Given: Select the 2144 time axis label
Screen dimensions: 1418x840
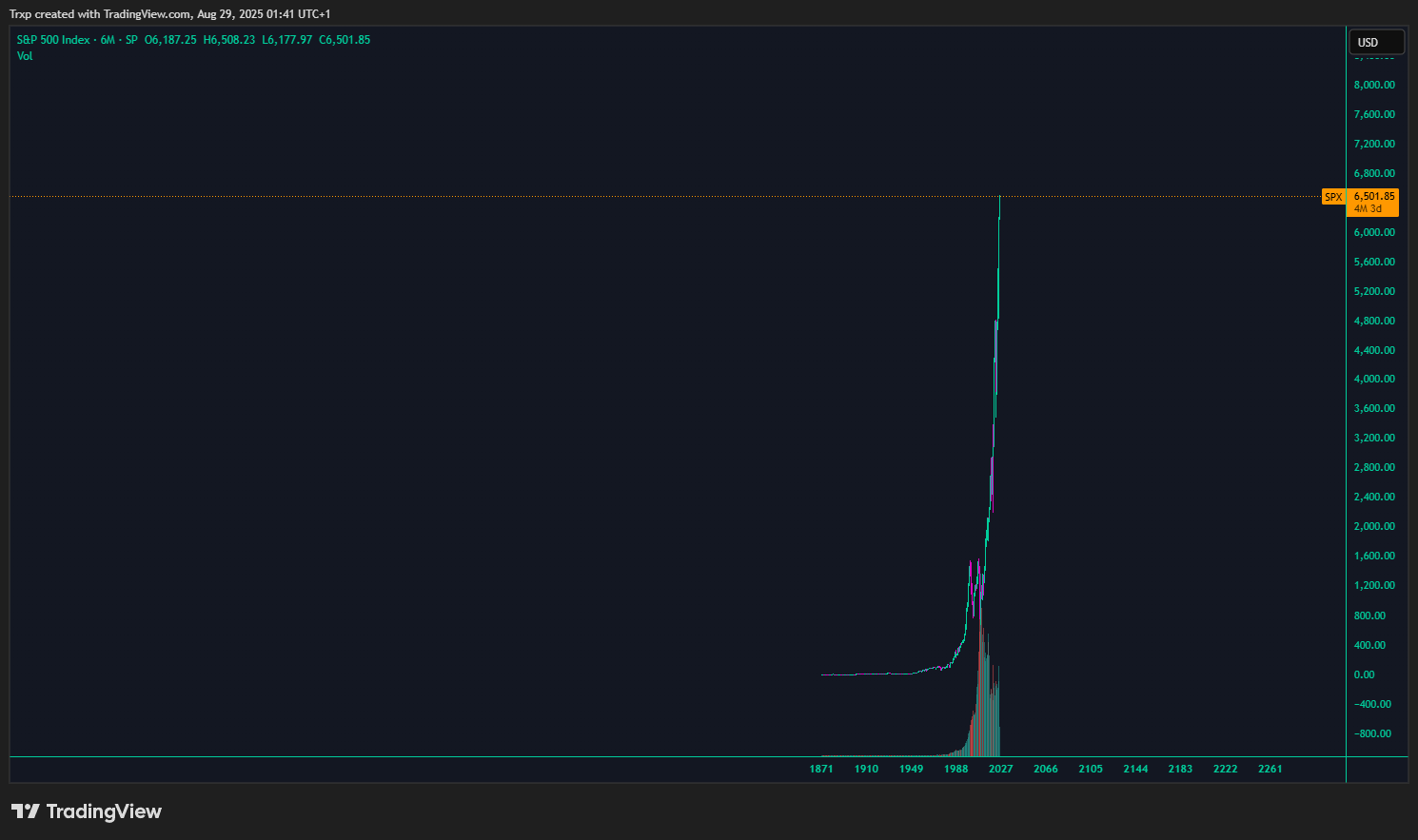Looking at the screenshot, I should pos(1135,769).
